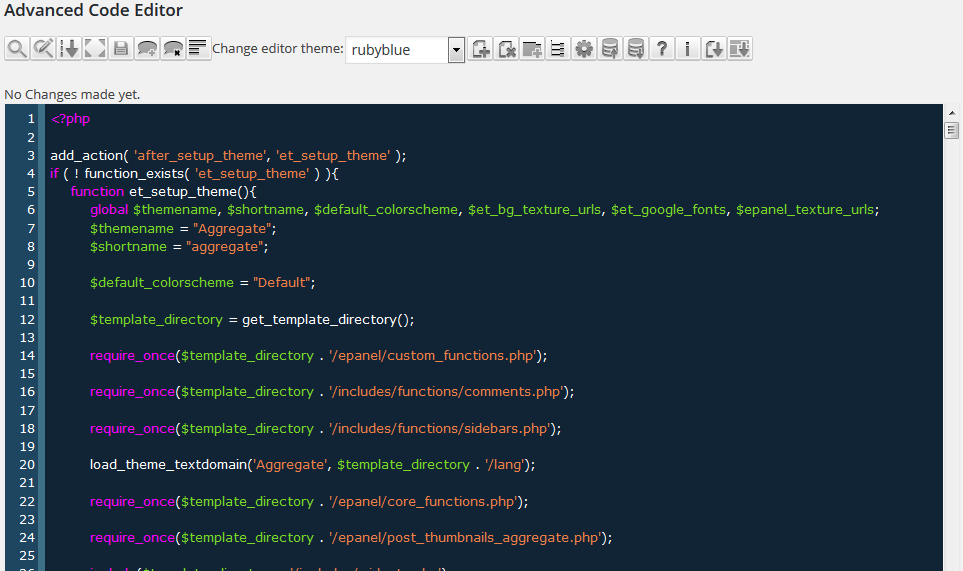
Task: Toggle fullscreen editor mode
Action: (x=95, y=49)
